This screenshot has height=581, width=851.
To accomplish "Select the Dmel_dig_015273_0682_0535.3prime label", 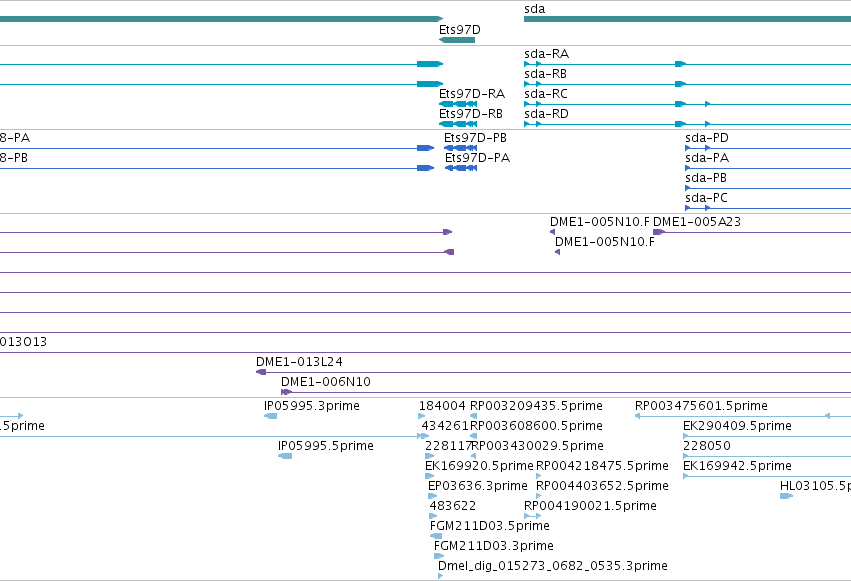I will pyautogui.click(x=553, y=566).
